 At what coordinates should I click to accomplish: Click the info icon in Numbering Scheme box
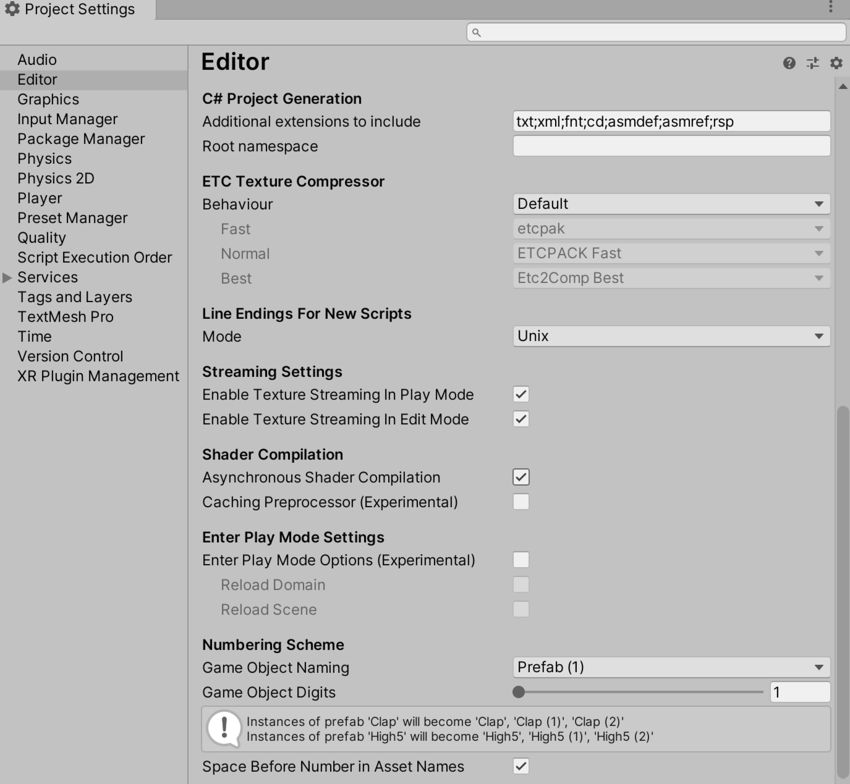(x=222, y=727)
